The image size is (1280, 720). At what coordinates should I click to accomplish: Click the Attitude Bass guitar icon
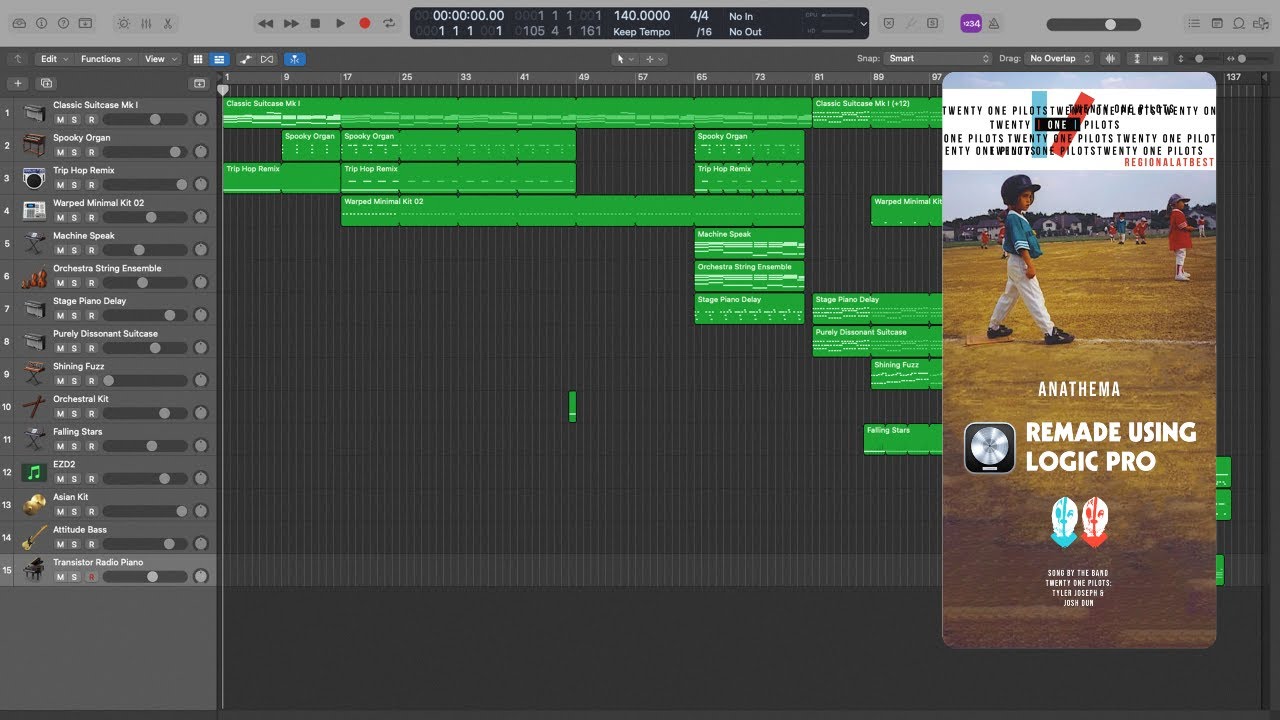click(x=34, y=537)
